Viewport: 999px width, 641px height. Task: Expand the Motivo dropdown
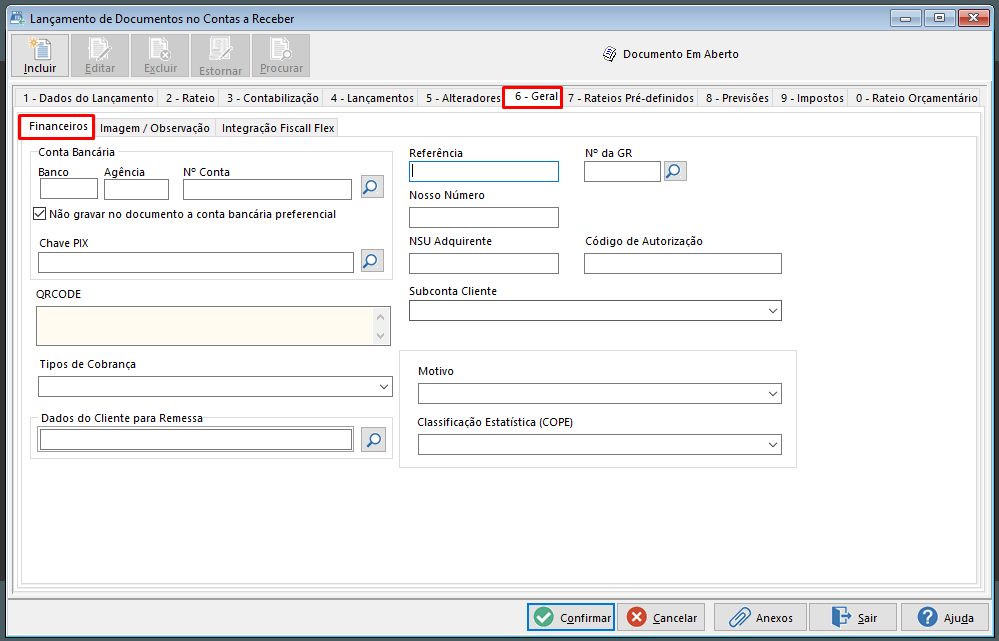[x=772, y=394]
